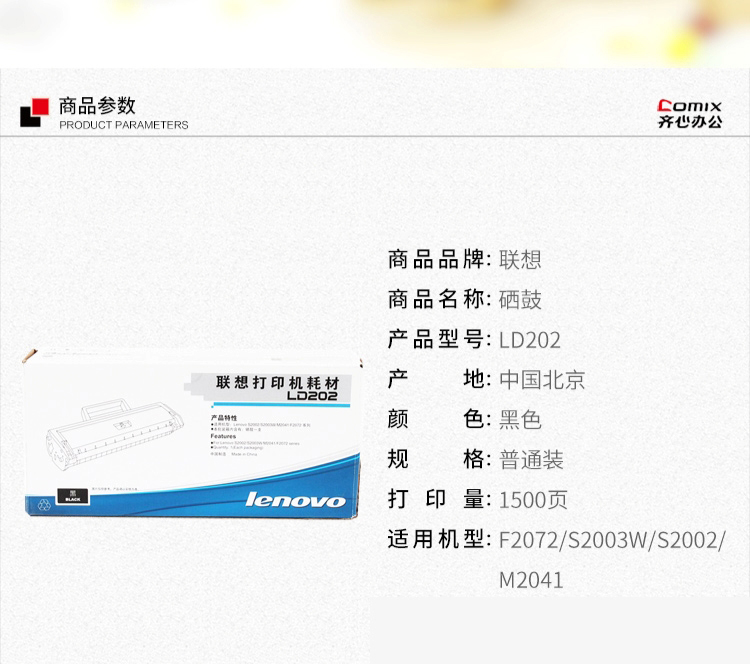Click the model number LD202 value
The height and width of the screenshot is (664, 750).
[529, 340]
